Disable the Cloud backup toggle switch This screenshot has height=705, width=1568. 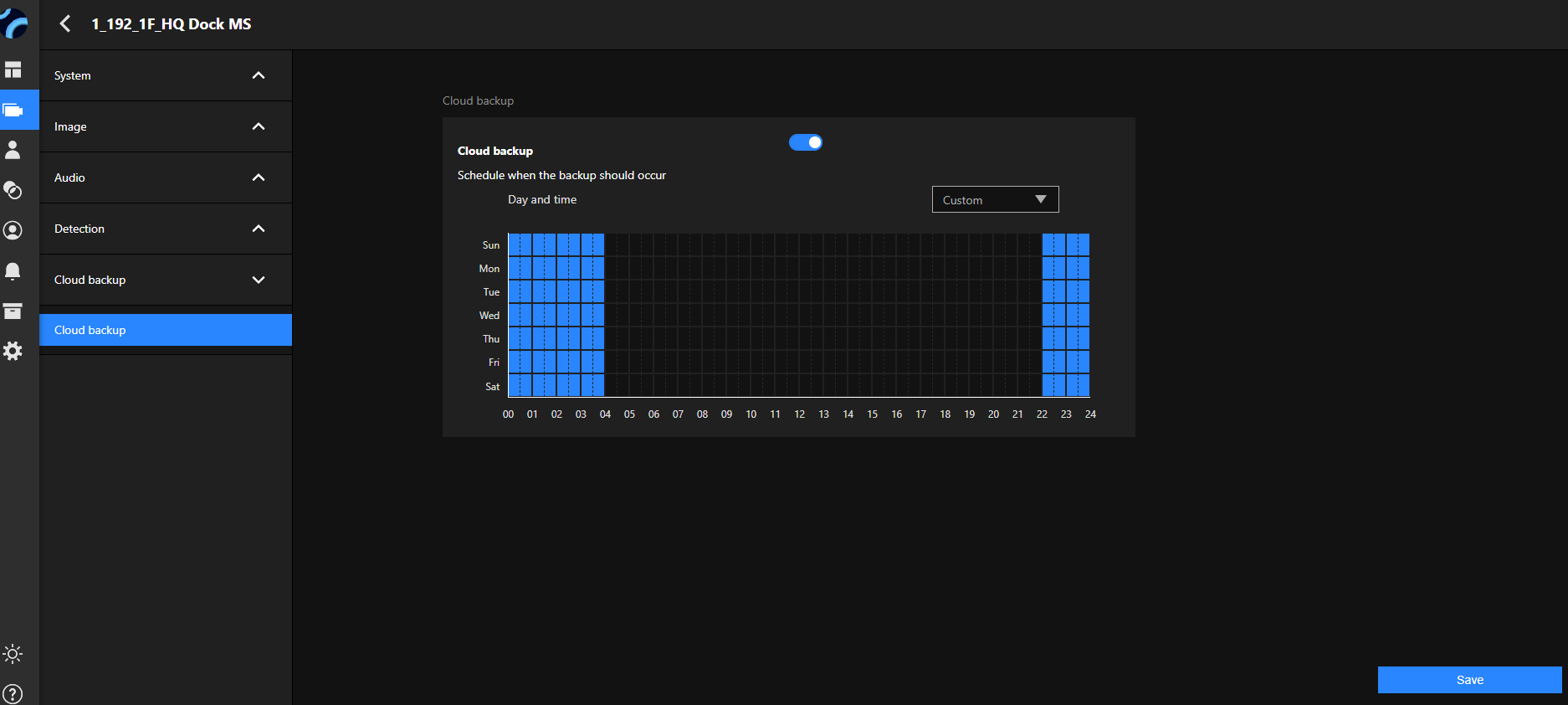(806, 142)
